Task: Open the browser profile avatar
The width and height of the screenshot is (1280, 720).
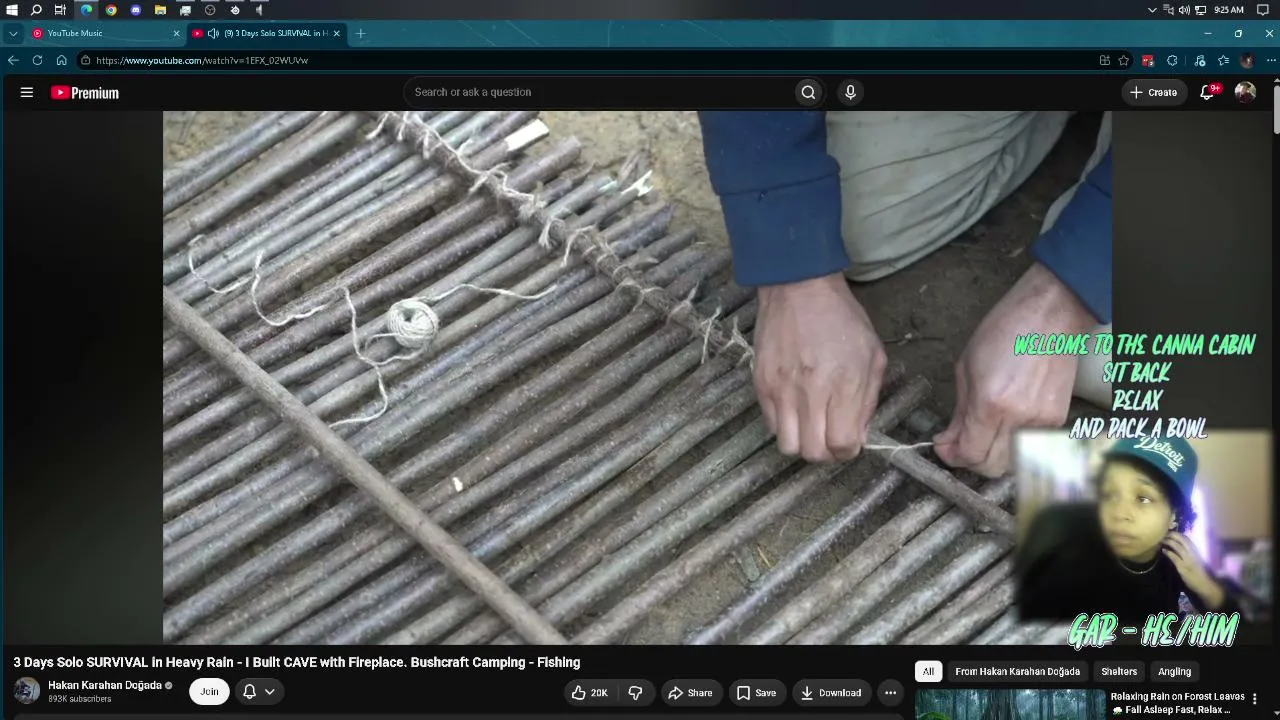Action: 1246,60
